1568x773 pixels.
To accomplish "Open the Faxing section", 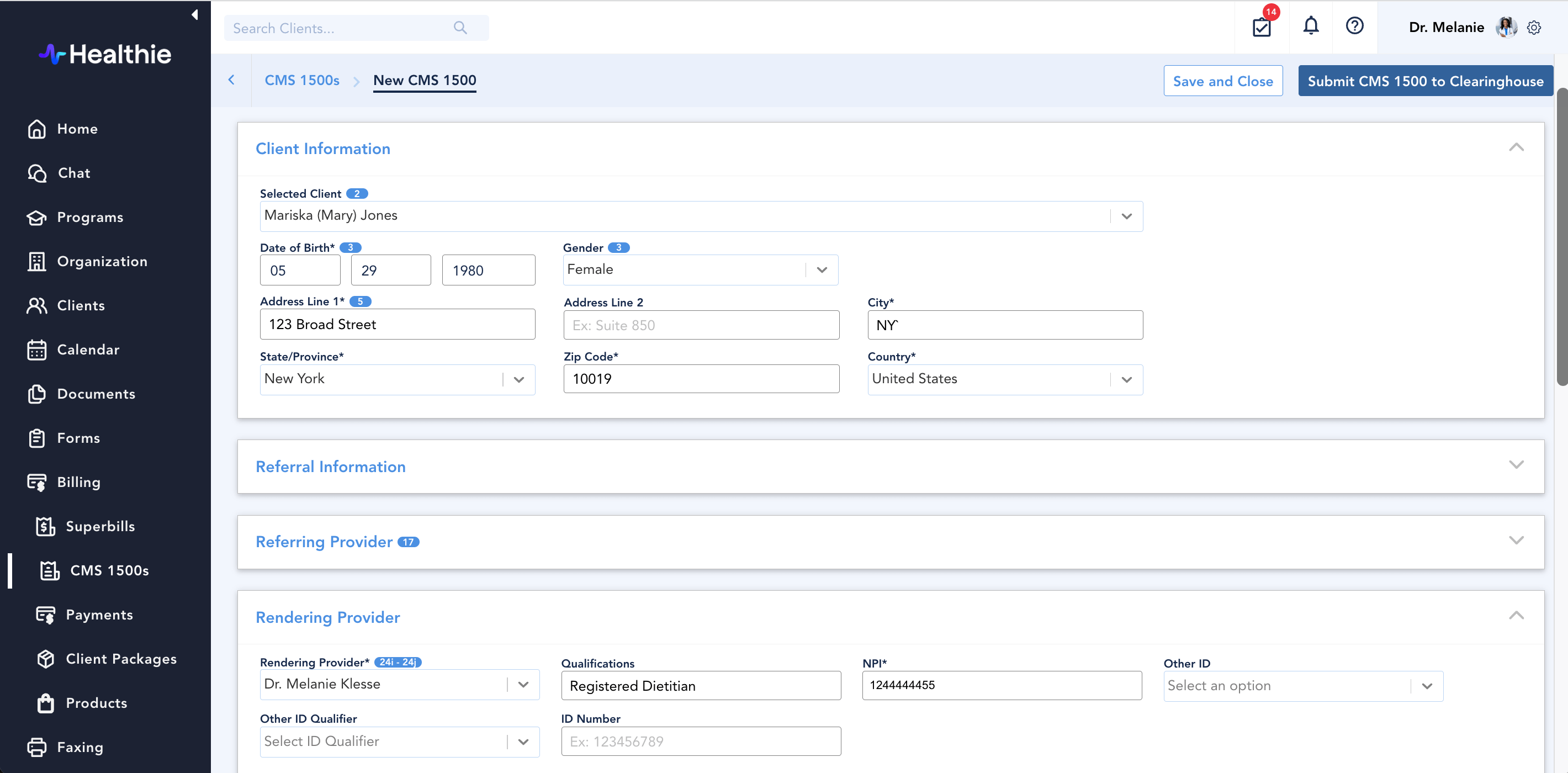I will (80, 747).
